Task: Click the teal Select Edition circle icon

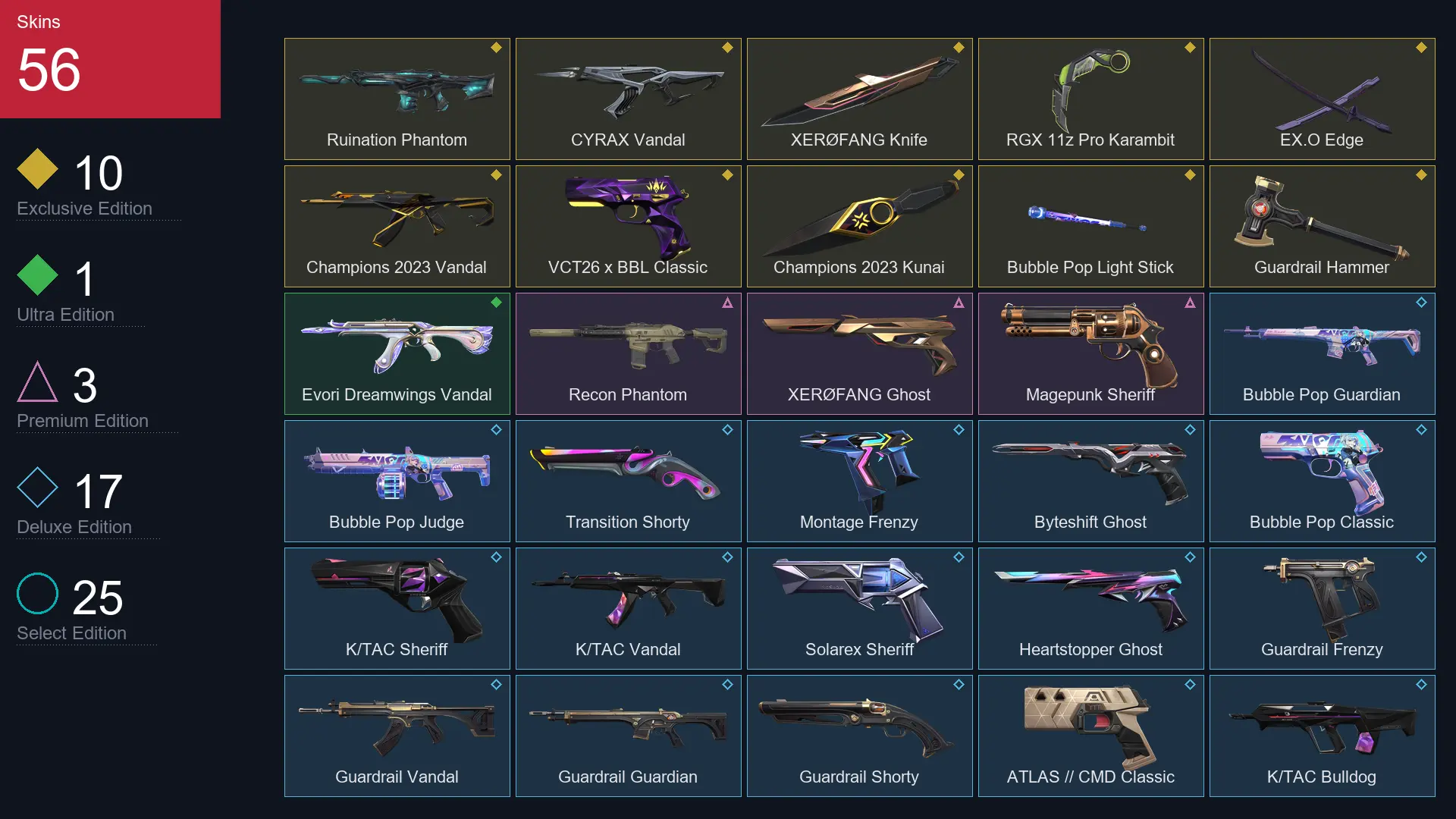Action: click(x=38, y=593)
